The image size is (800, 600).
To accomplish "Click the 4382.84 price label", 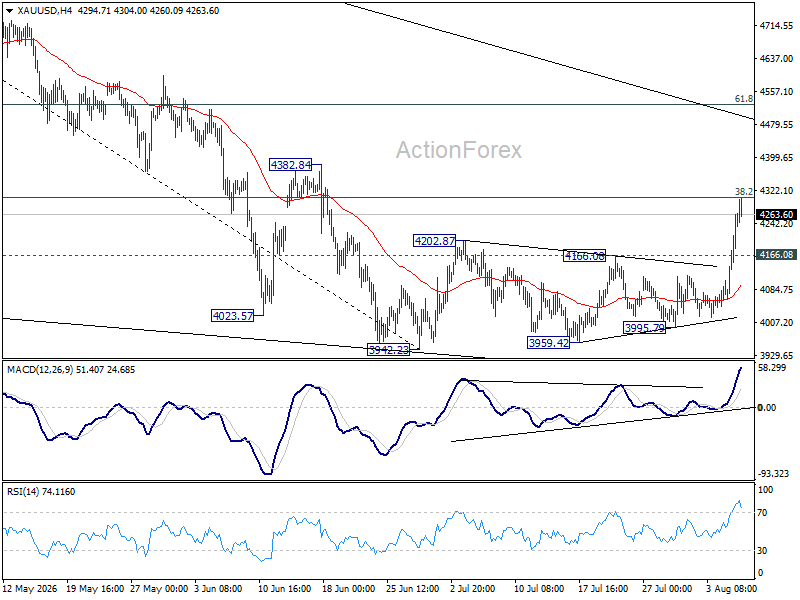I will (291, 165).
